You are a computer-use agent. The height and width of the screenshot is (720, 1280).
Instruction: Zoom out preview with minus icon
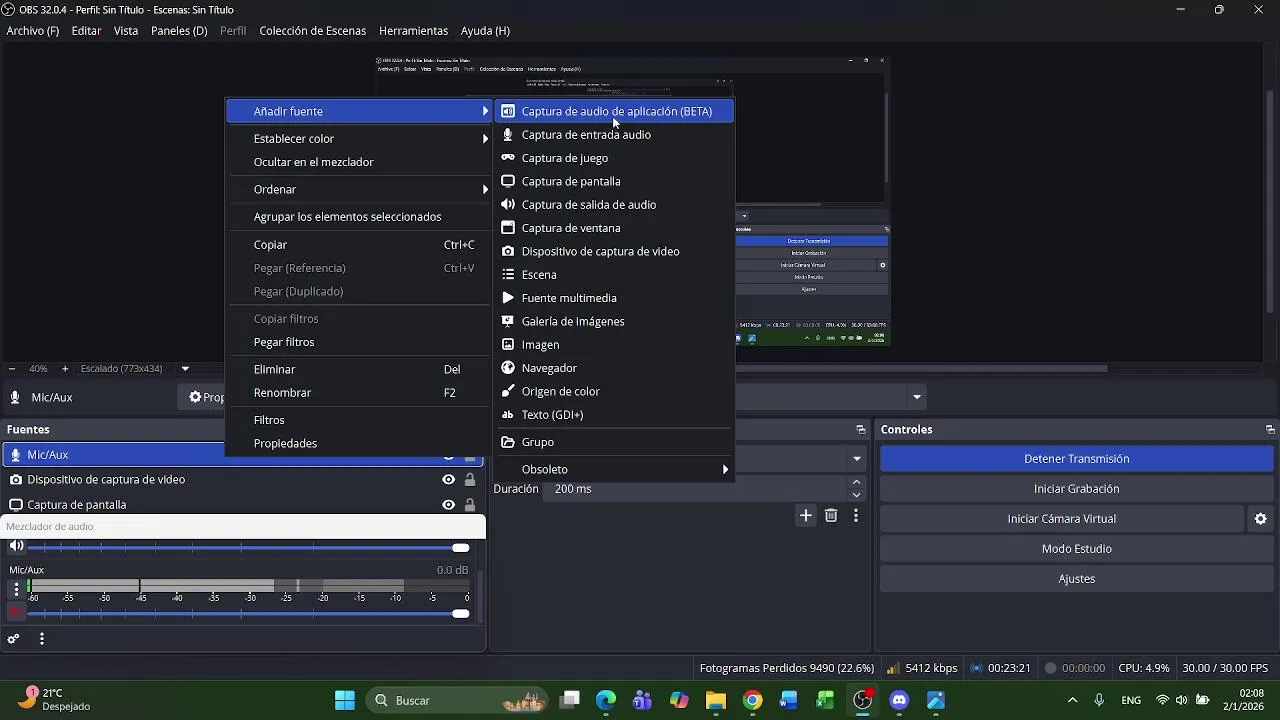[x=11, y=369]
